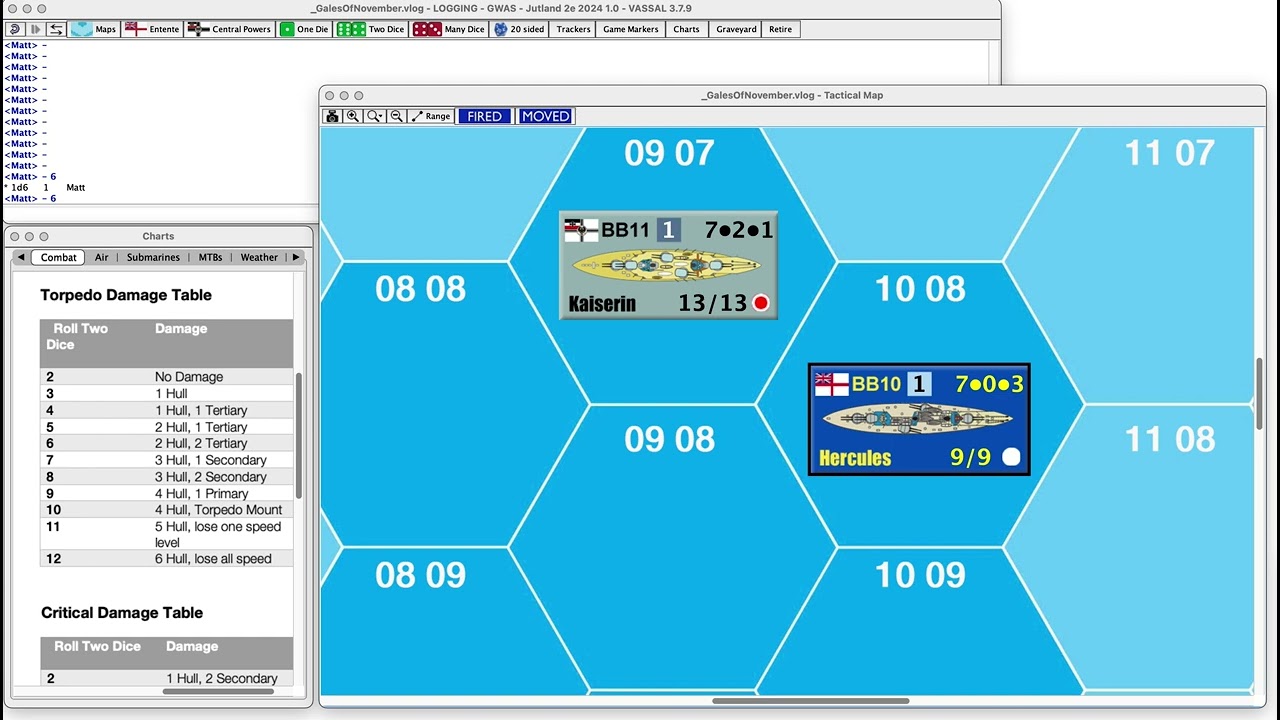Close the Charts window
Screen dimensions: 1280x720
pos(15,237)
